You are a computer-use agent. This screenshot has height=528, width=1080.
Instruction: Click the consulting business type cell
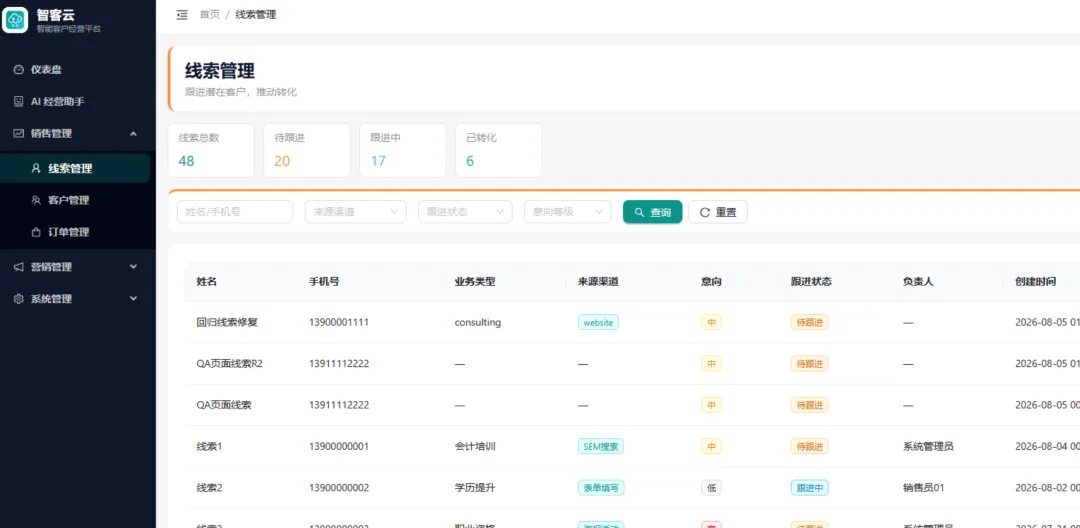pos(478,322)
